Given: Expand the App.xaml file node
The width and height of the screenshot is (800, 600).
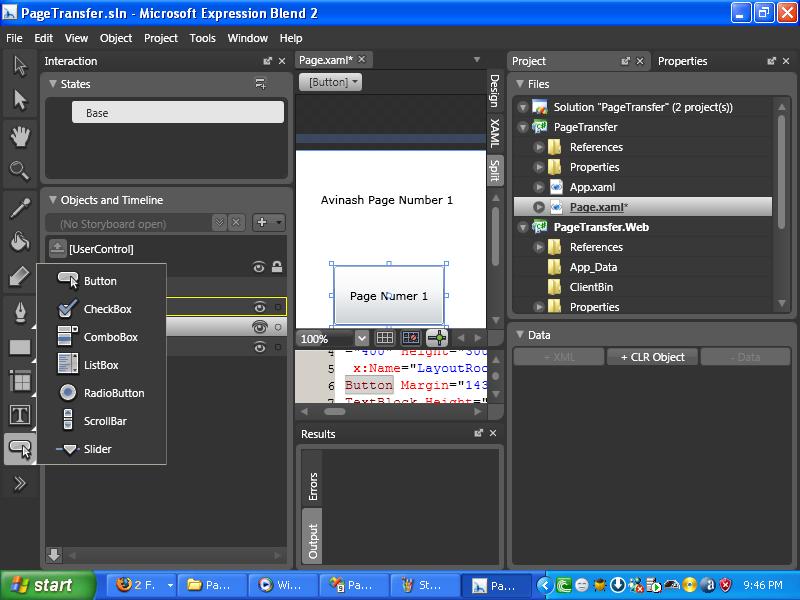Looking at the screenshot, I should [539, 187].
